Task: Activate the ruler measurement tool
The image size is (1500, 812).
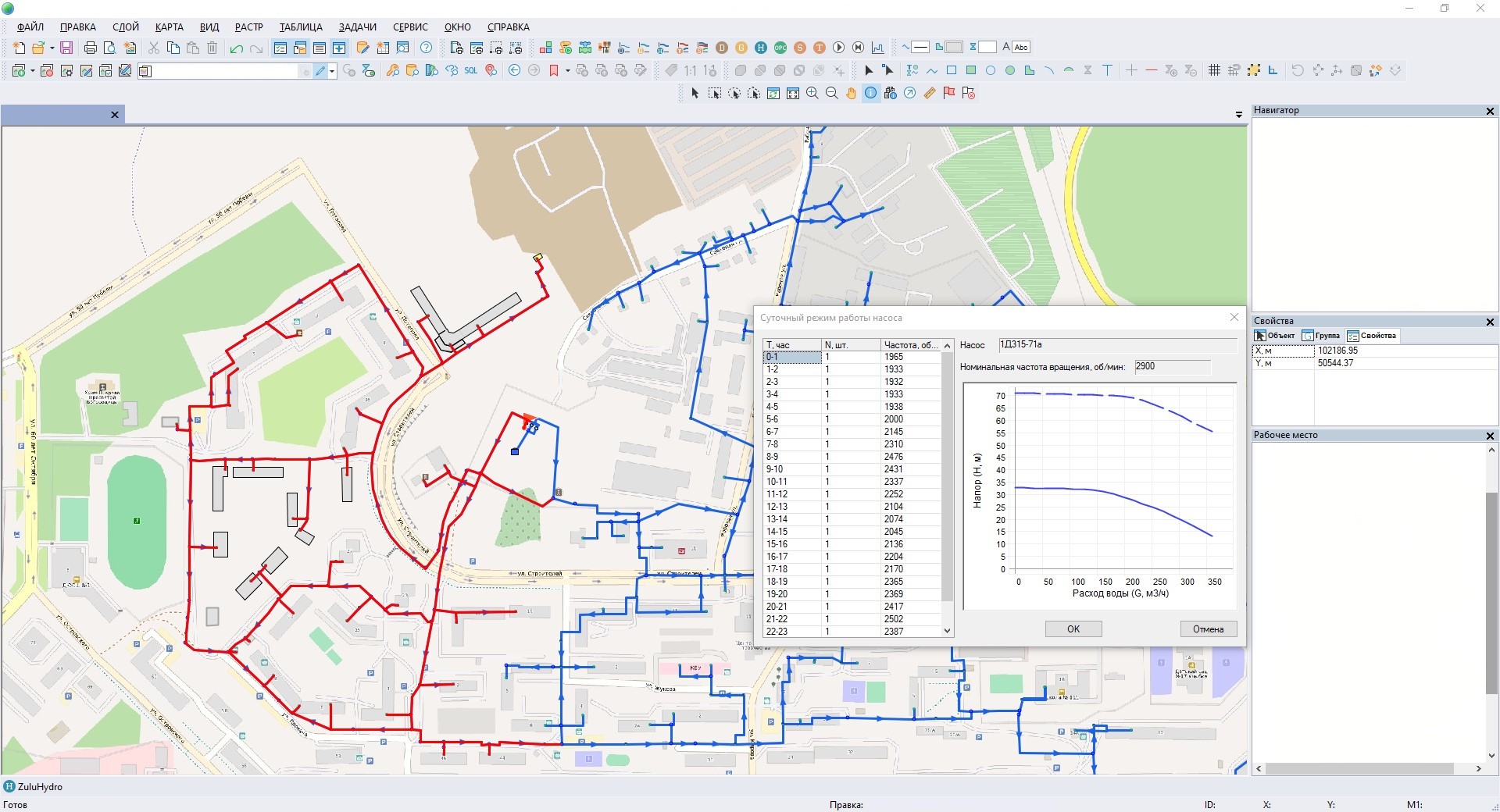Action: 929,94
